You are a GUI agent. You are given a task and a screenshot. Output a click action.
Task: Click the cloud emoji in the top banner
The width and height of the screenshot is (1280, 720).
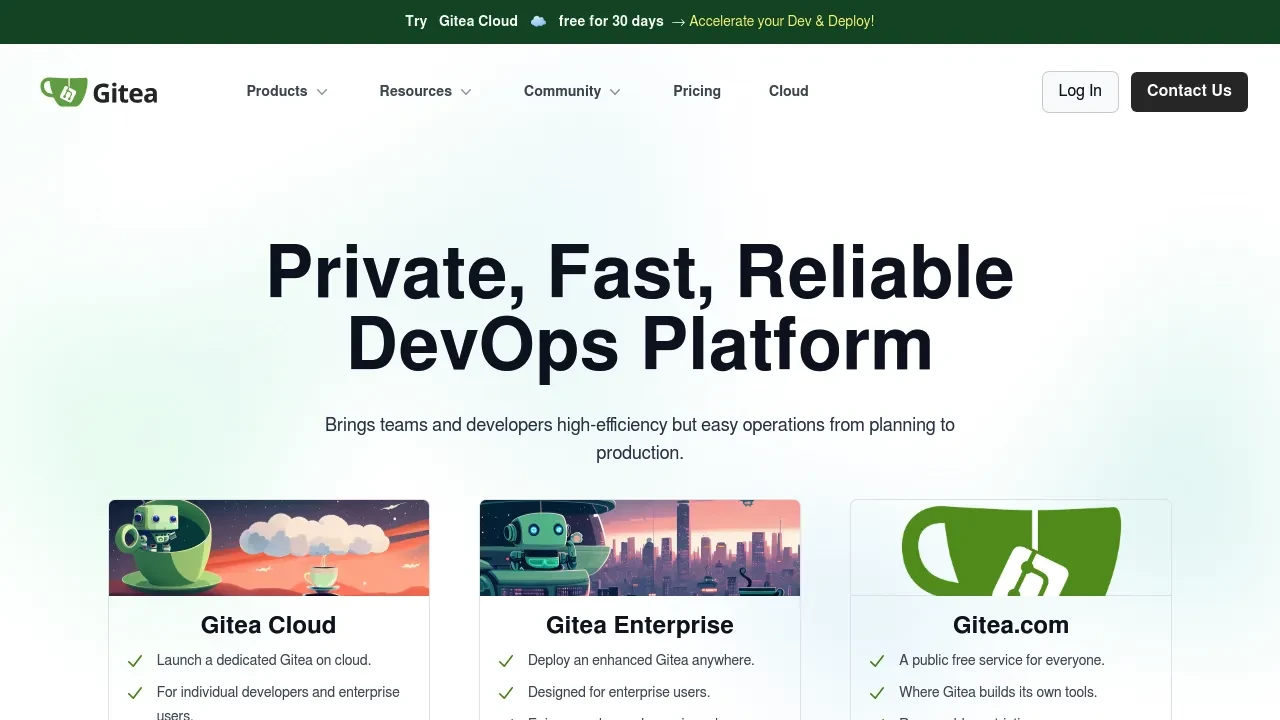pos(538,21)
